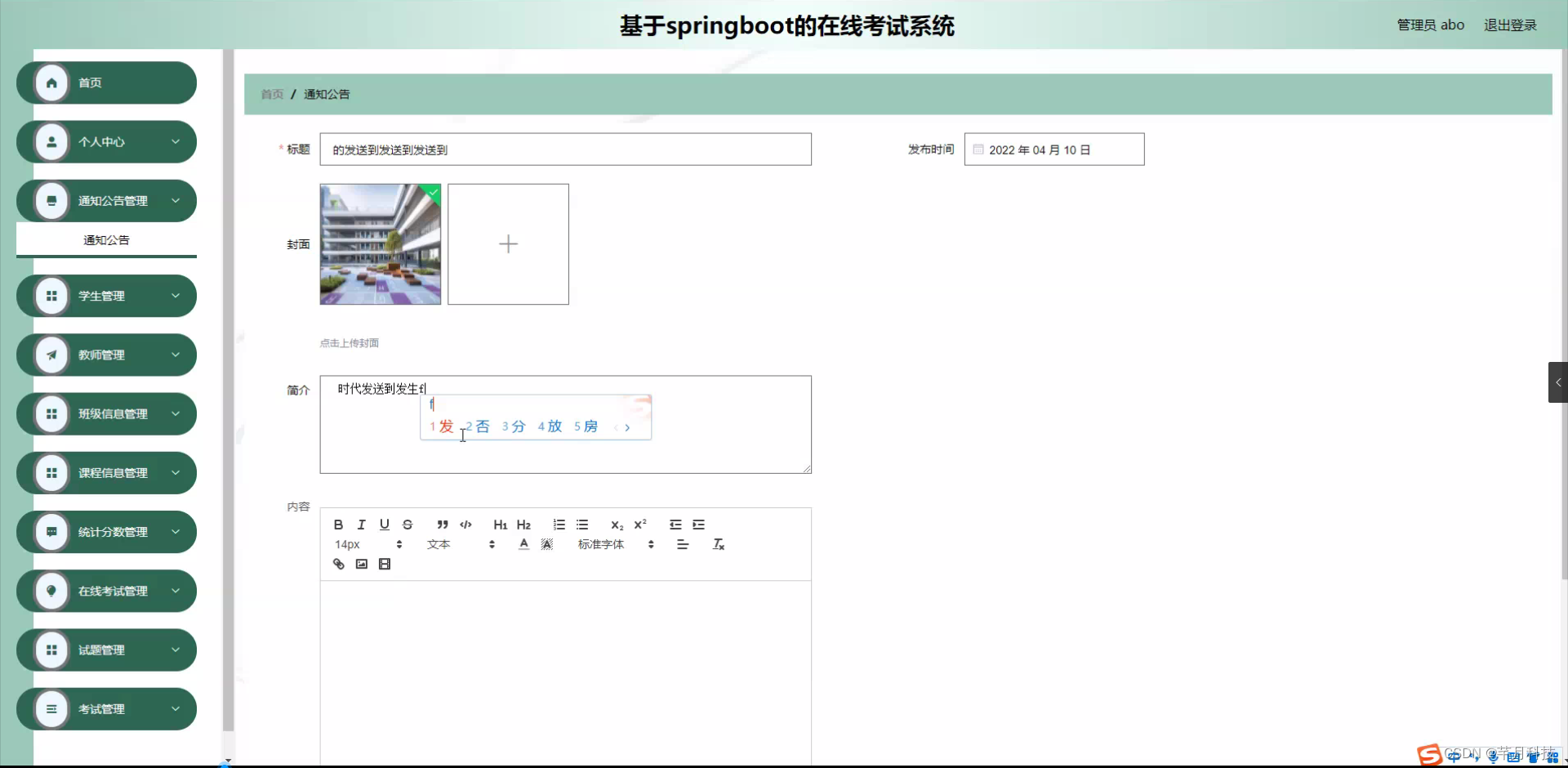Viewport: 1568px width, 768px height.
Task: Toggle strikethrough text style
Action: 408,525
